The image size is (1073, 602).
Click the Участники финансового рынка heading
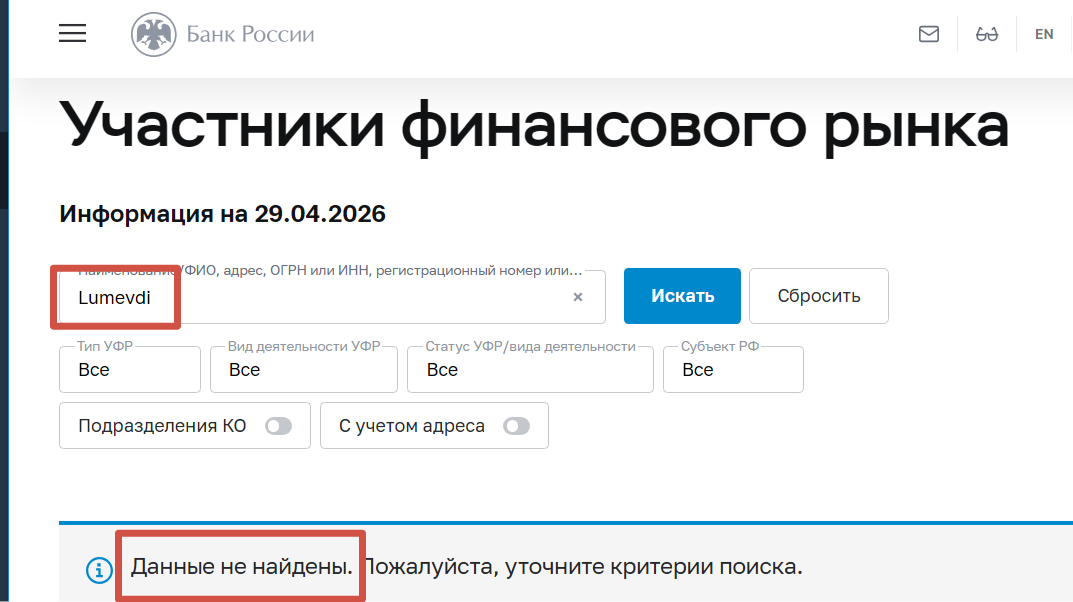pos(534,127)
